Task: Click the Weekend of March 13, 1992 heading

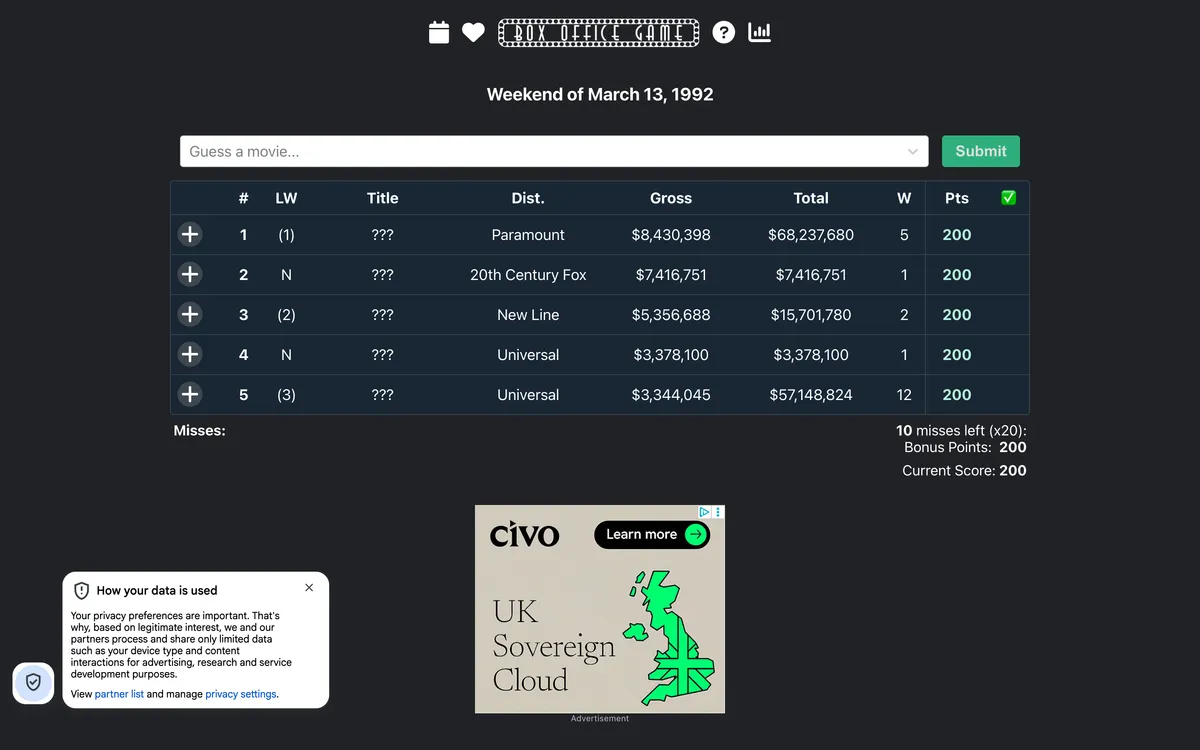Action: pos(600,94)
